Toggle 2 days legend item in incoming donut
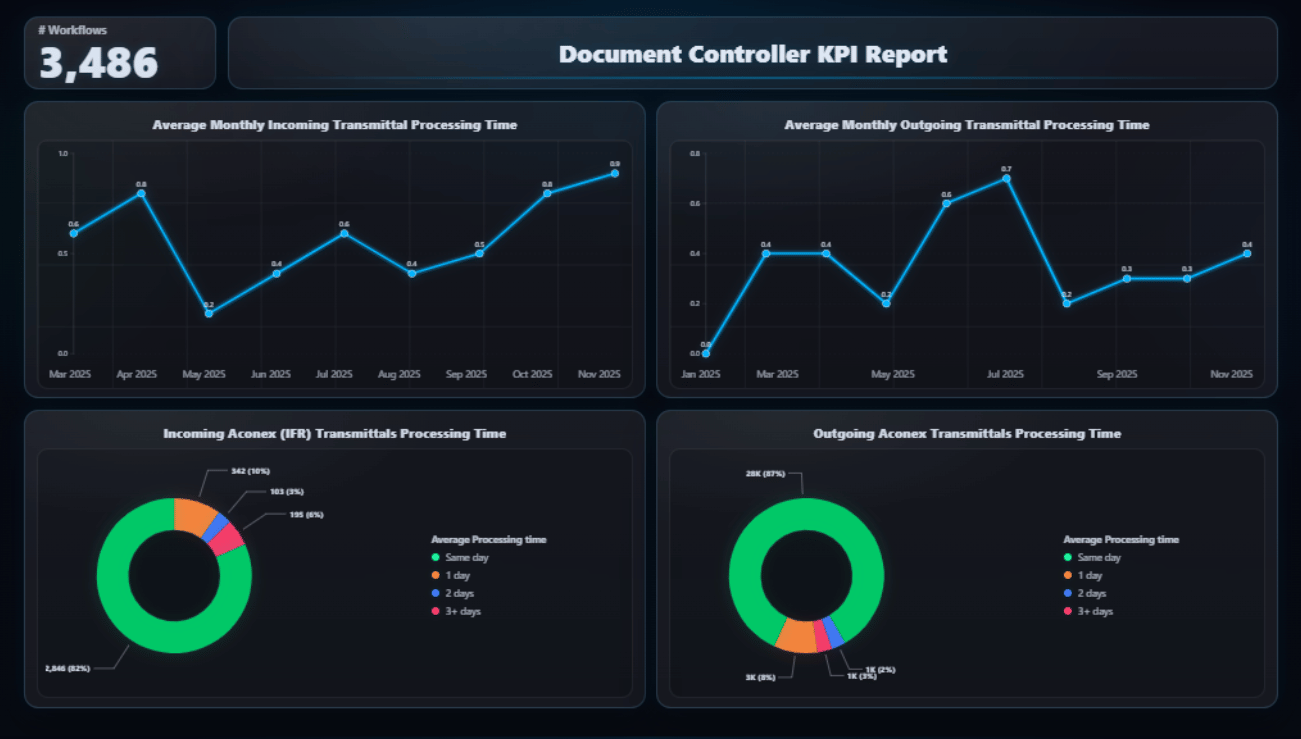This screenshot has height=739, width=1301. 461,593
